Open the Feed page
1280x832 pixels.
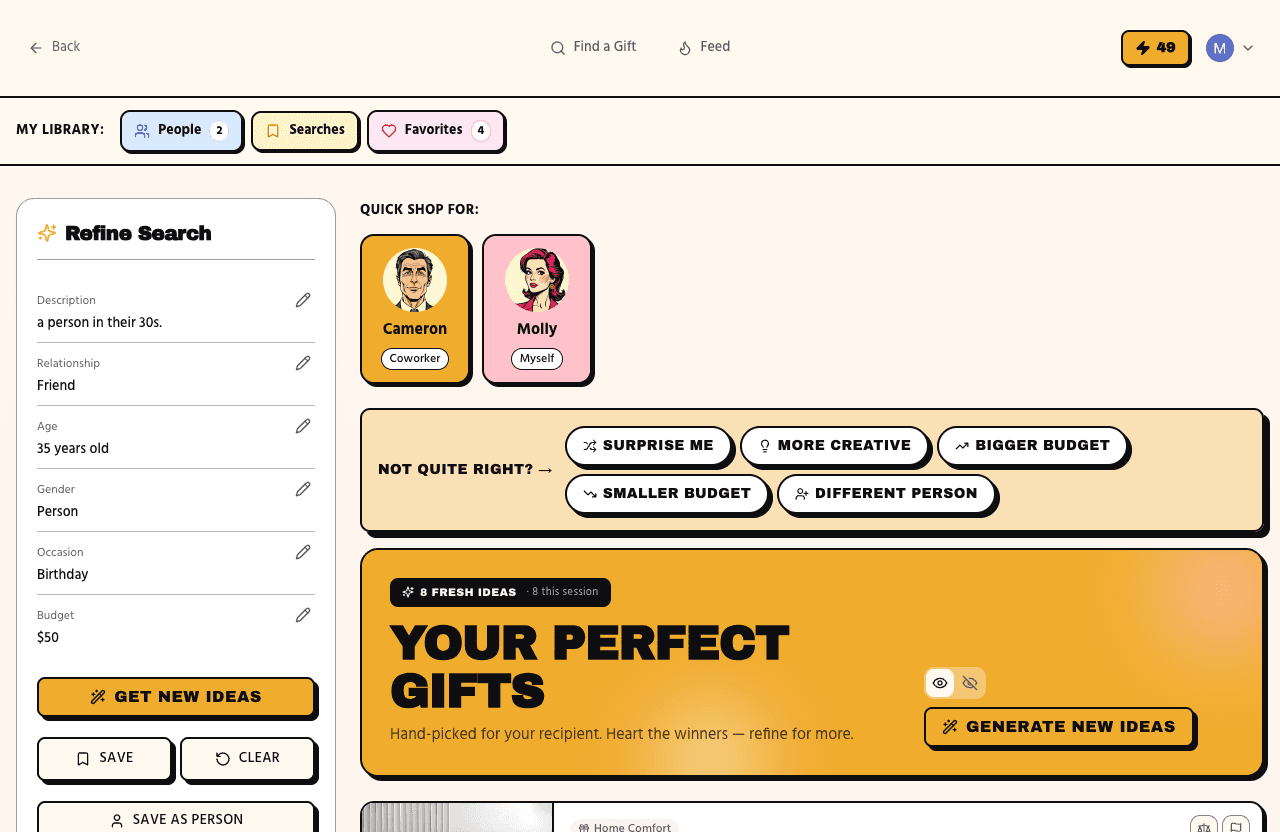pos(704,47)
